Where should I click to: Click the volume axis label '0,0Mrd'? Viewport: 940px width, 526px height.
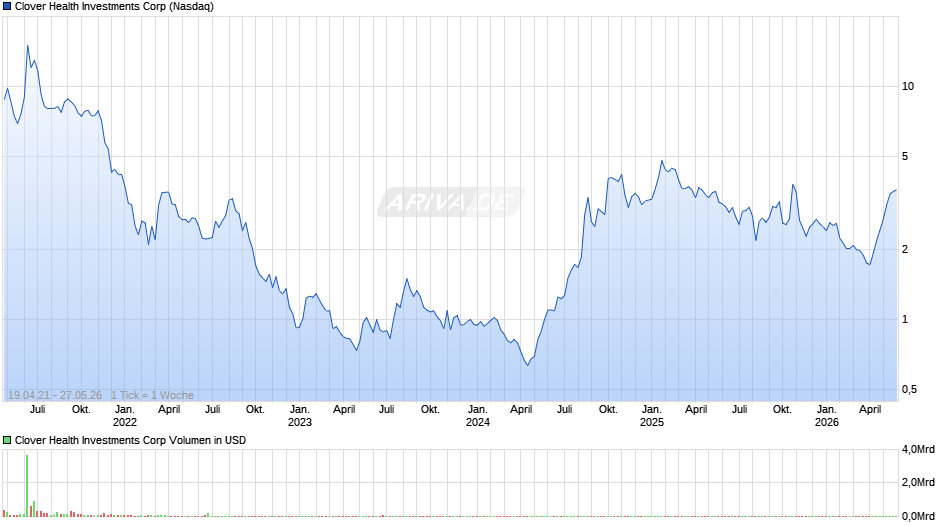(918, 516)
